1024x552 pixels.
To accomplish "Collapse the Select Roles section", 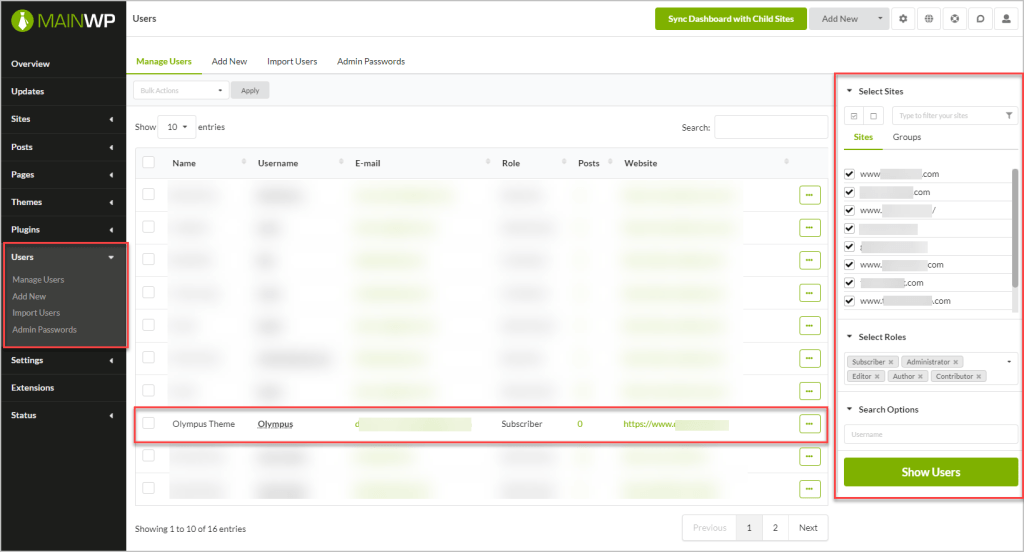I will [849, 336].
